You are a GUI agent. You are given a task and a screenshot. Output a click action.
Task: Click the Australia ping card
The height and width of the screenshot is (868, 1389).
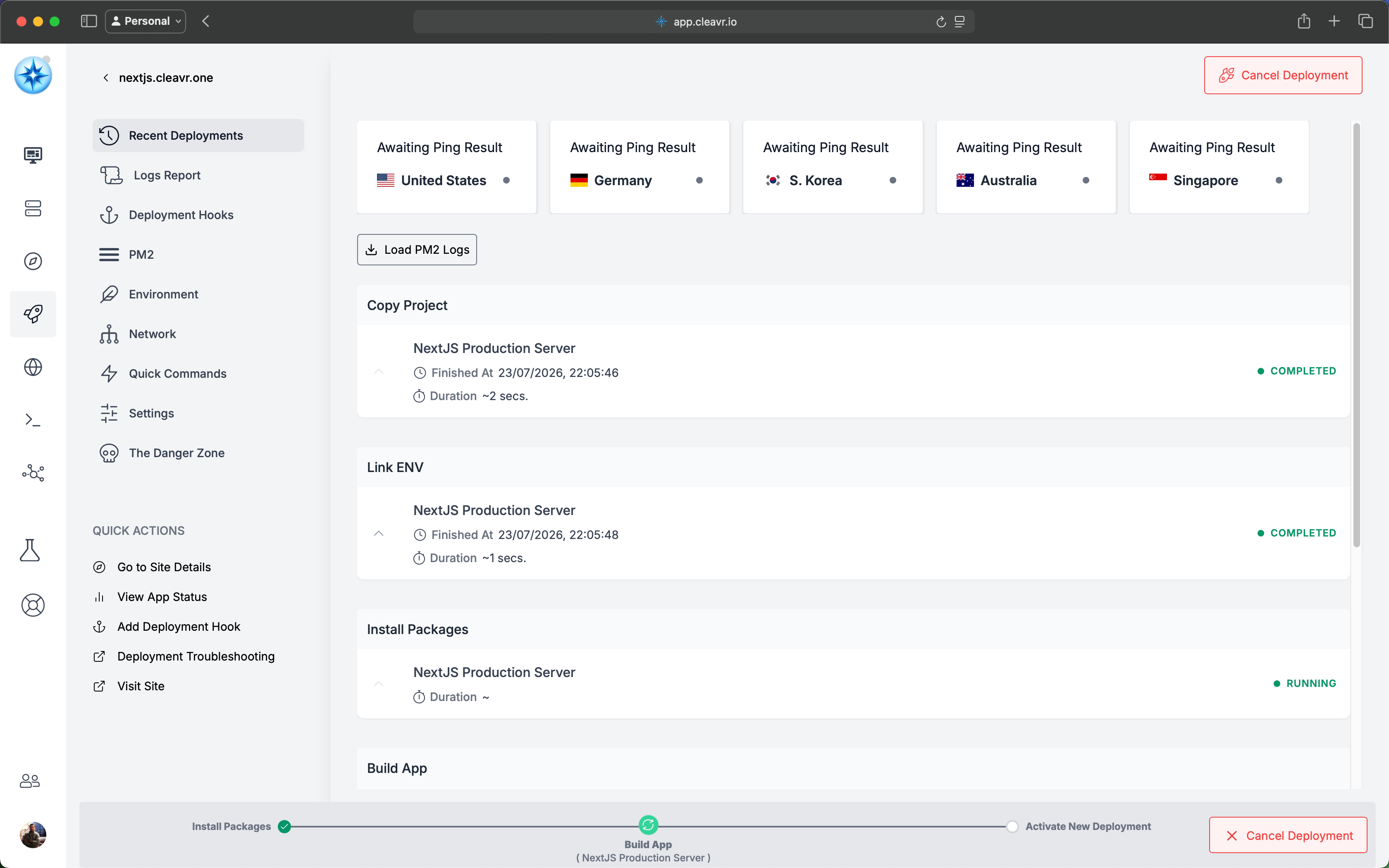[x=1026, y=167]
